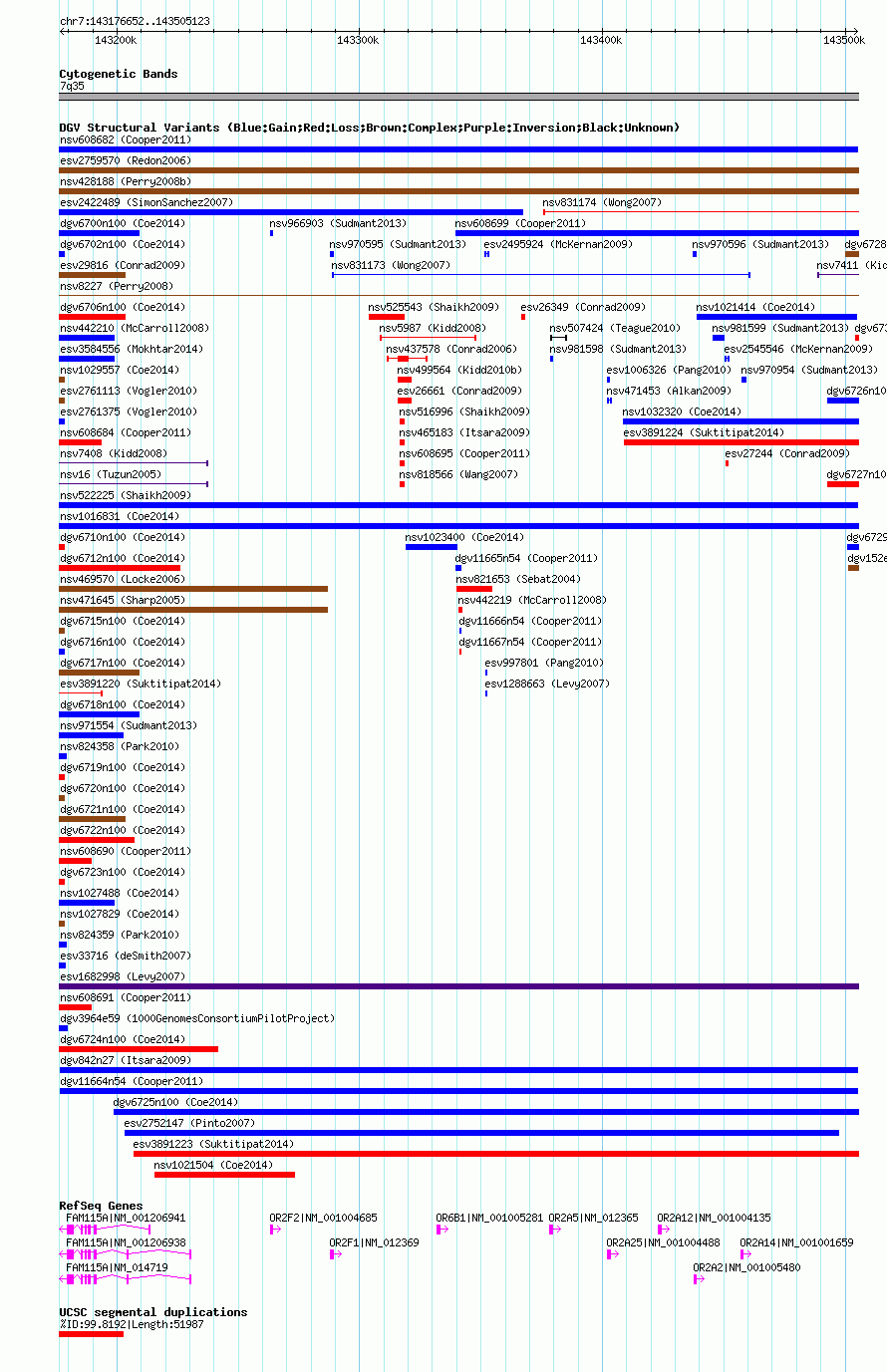
Task: Click esv3891224 (Suktitipat2014) loss label
Action: (704, 432)
